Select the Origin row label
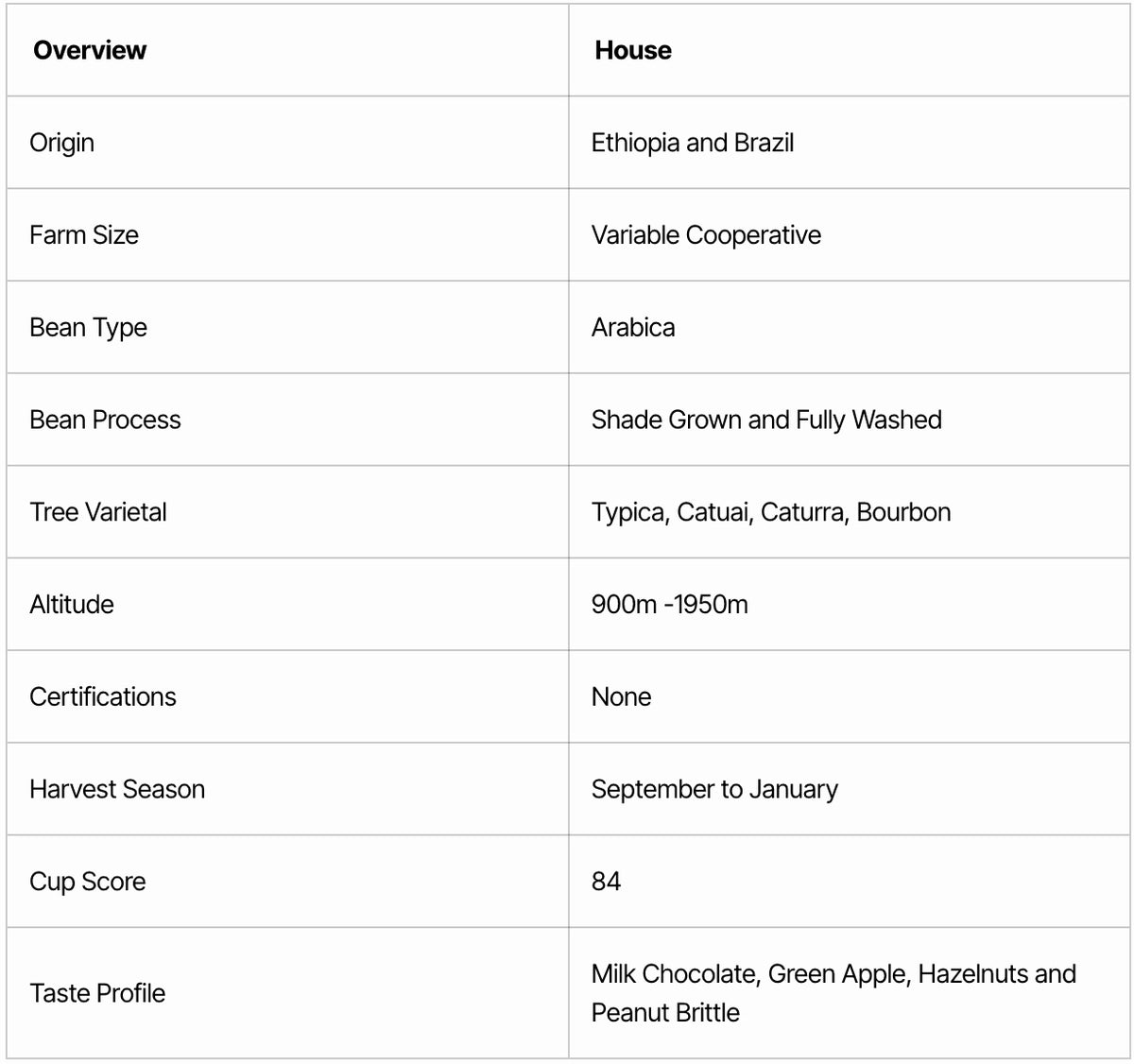Image resolution: width=1134 pixels, height=1064 pixels. pyautogui.click(x=62, y=143)
